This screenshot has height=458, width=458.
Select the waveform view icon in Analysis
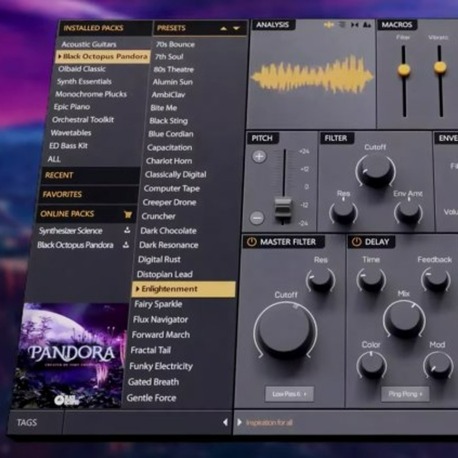[x=329, y=25]
